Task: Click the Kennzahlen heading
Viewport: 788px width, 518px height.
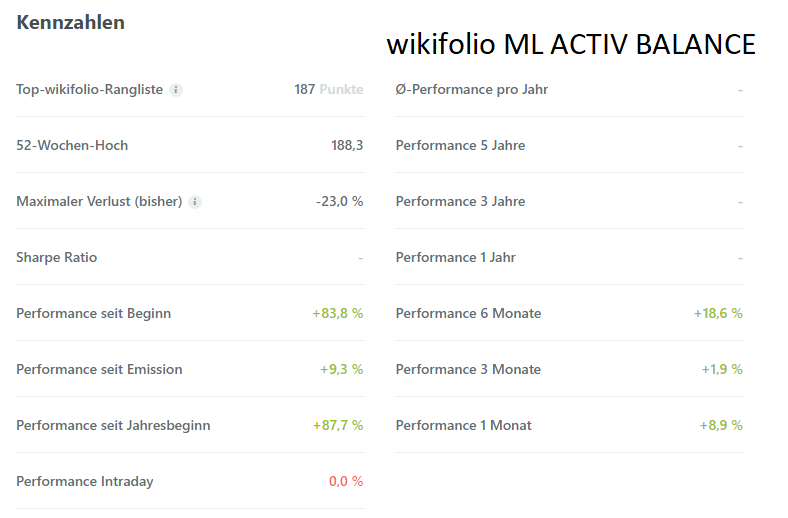Action: [x=70, y=22]
